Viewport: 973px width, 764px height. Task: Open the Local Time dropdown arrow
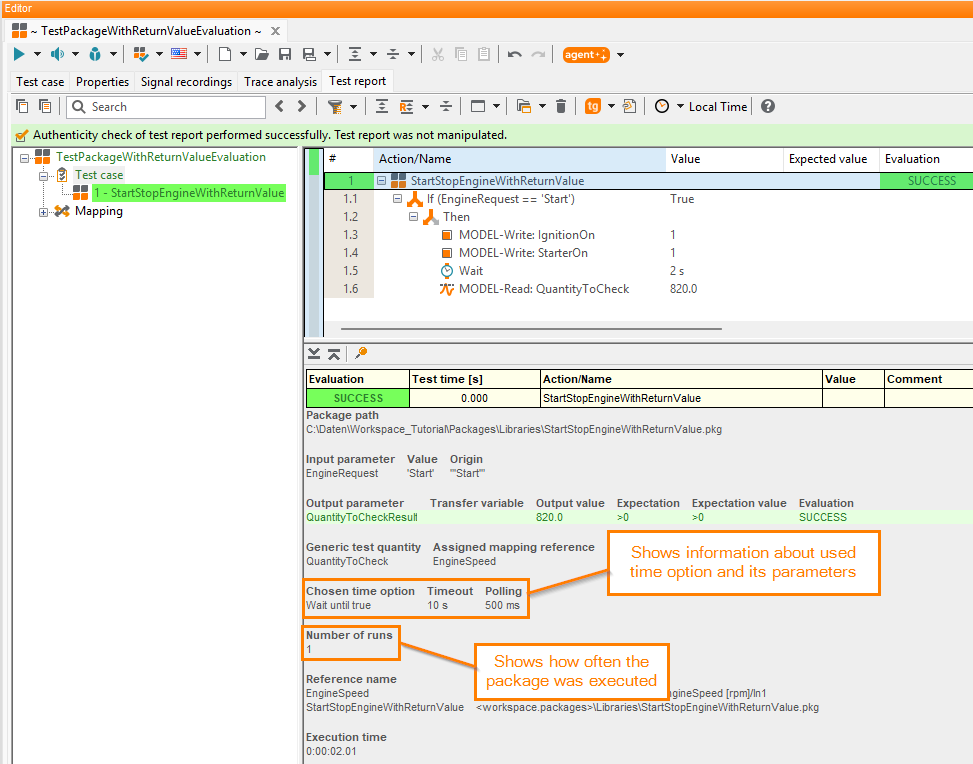[x=680, y=107]
